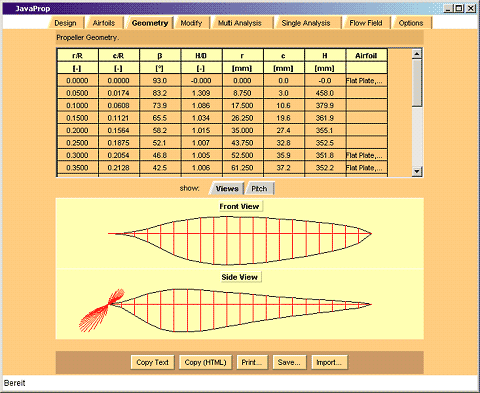480x393 pixels.
Task: Click the Copy Text button
Action: (x=152, y=362)
